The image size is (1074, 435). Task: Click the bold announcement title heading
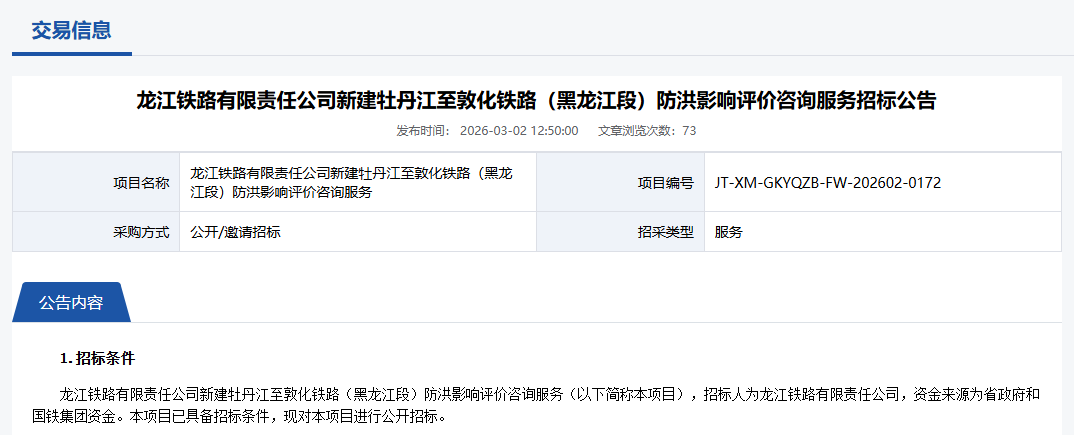tap(536, 100)
